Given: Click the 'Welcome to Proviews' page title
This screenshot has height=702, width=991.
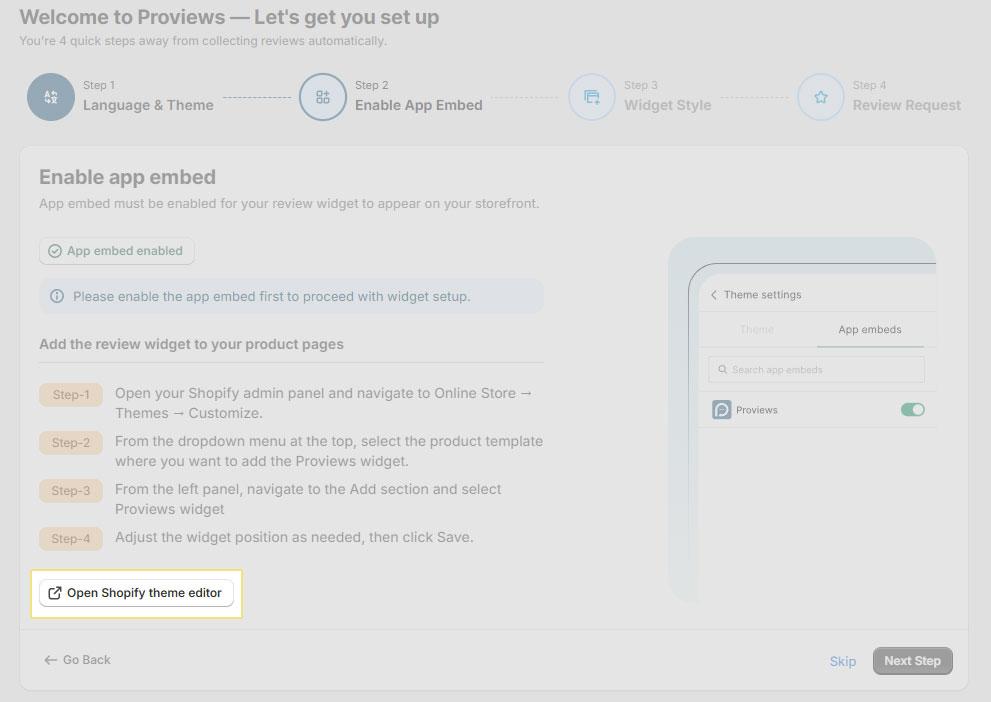Looking at the screenshot, I should click(229, 17).
